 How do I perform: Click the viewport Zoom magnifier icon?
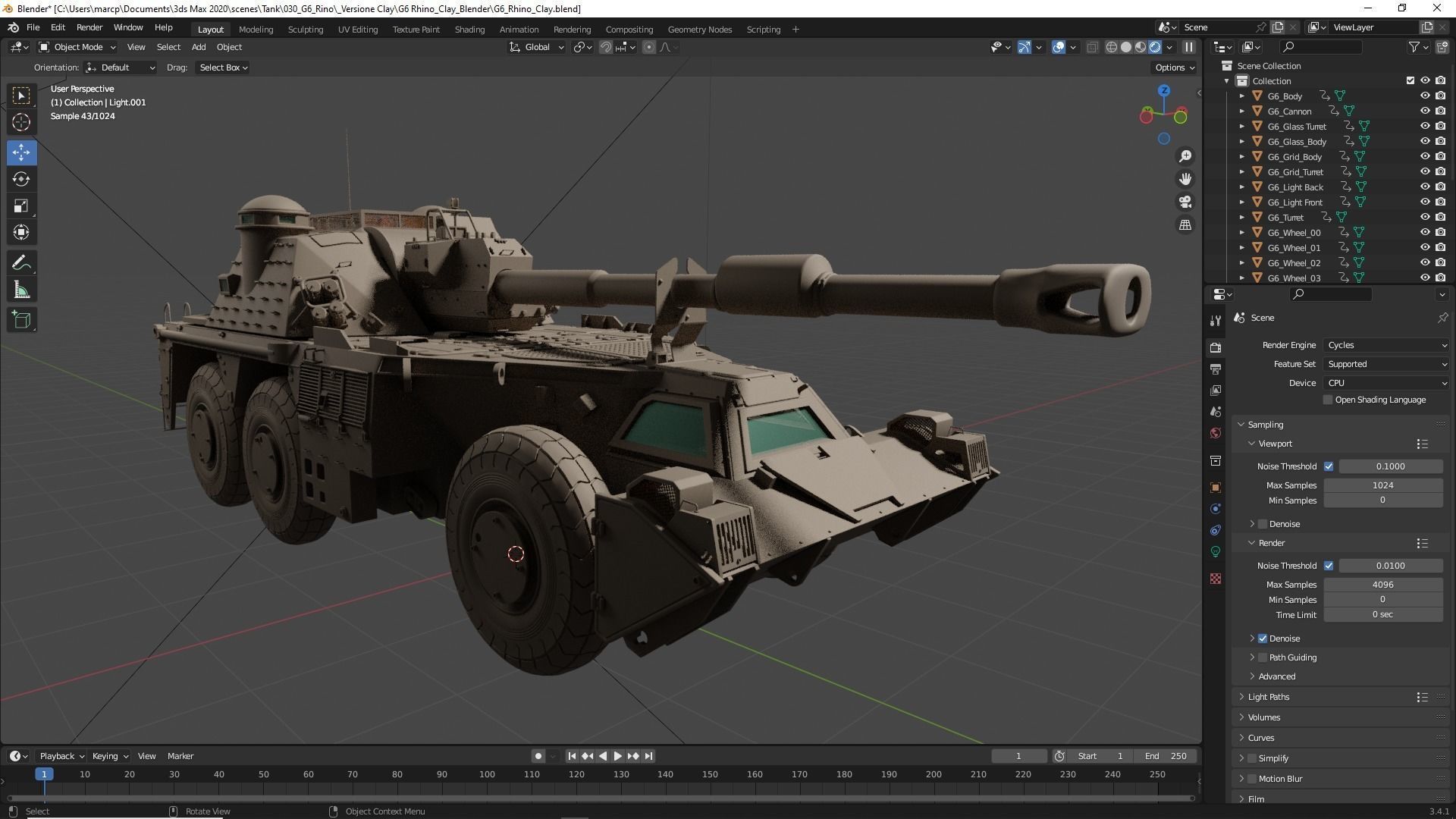point(1185,156)
